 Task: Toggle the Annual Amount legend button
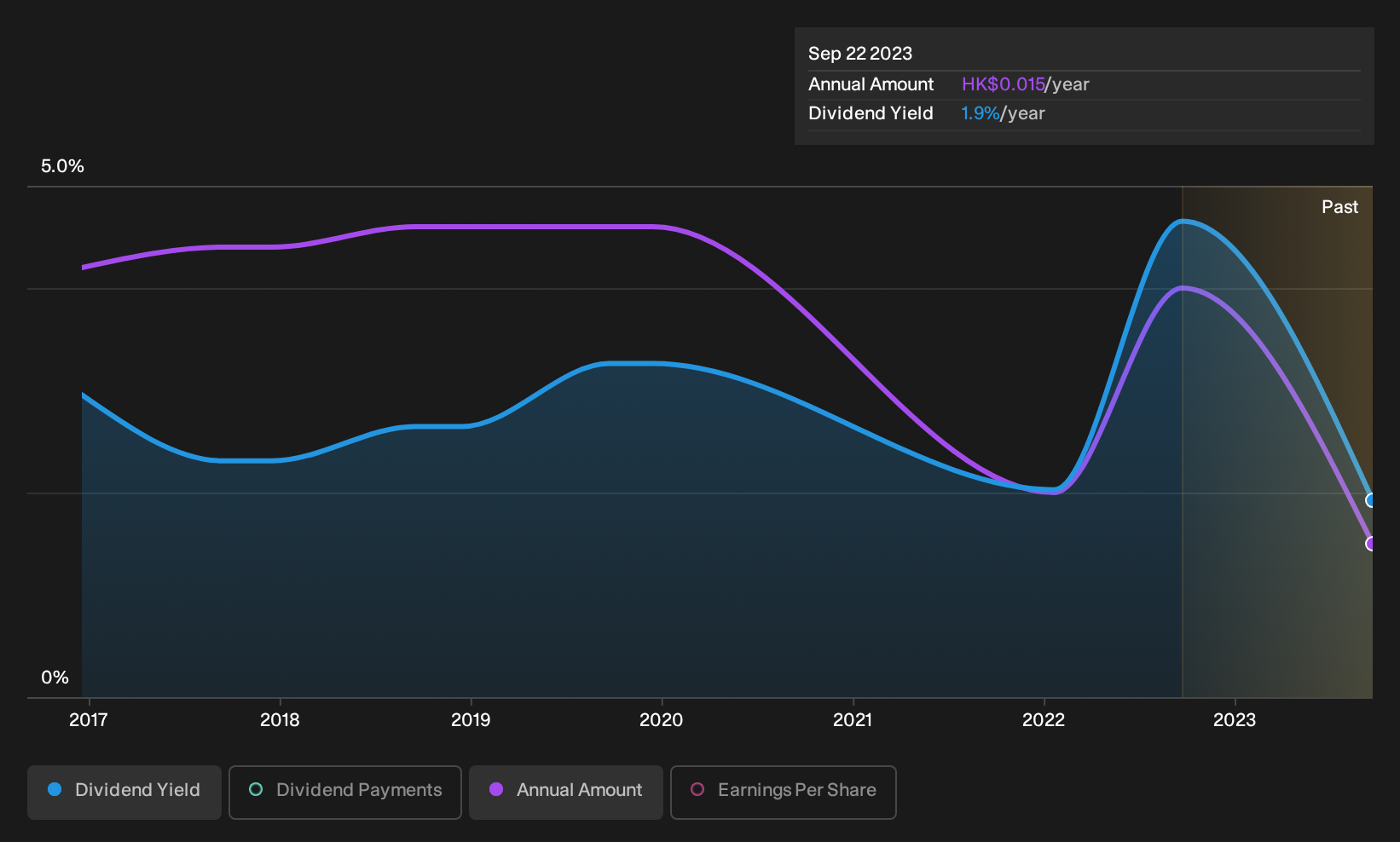coord(566,792)
